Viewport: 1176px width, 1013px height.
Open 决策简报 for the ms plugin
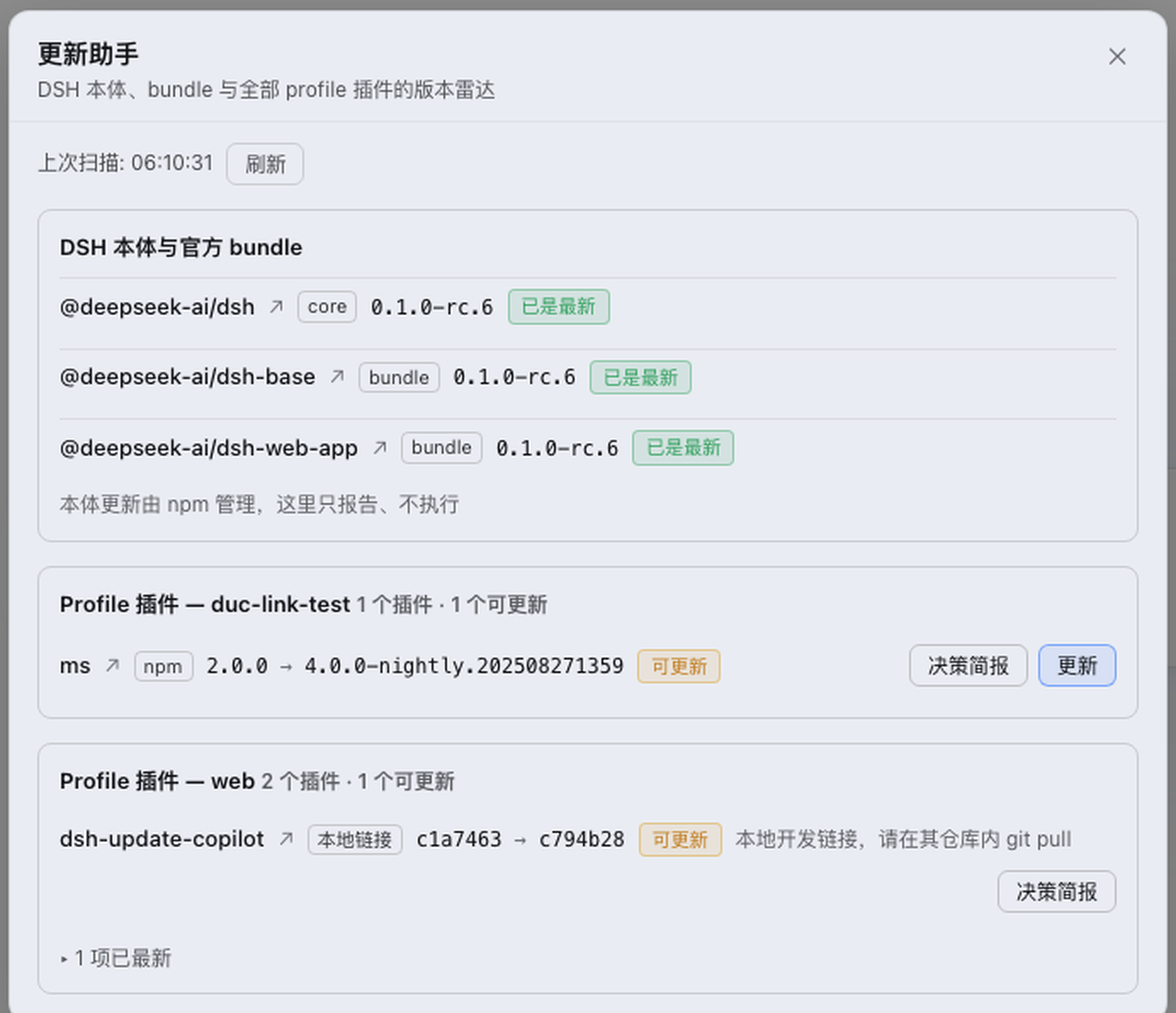(x=968, y=665)
